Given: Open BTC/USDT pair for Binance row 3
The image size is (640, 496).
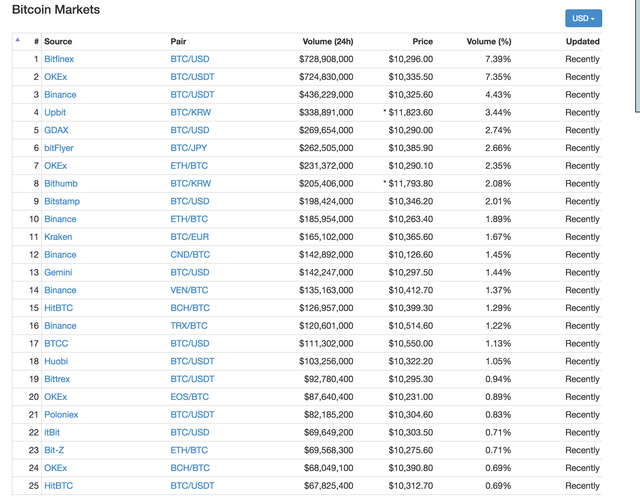Looking at the screenshot, I should [192, 95].
